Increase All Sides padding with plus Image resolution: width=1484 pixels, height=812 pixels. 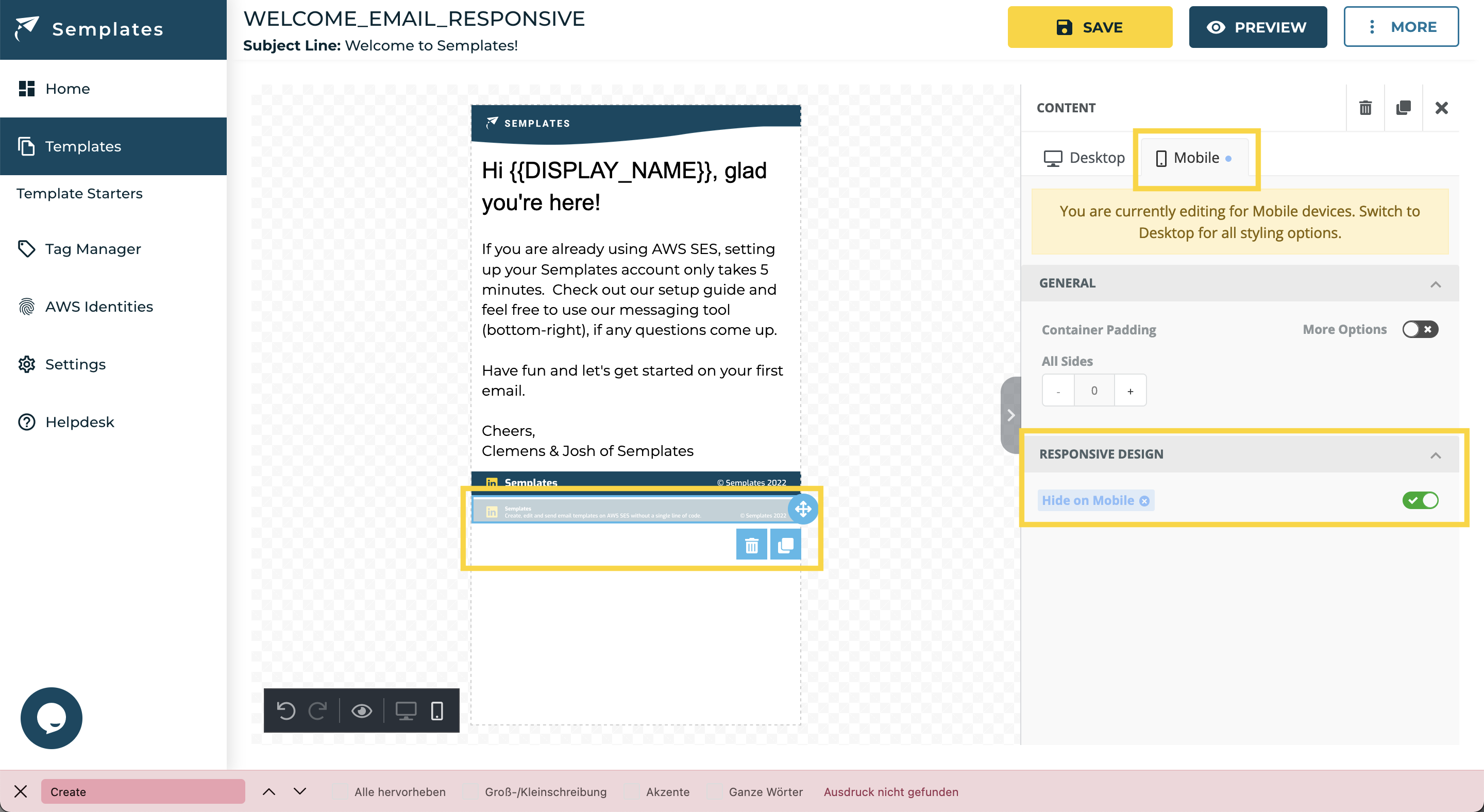pyautogui.click(x=1131, y=391)
